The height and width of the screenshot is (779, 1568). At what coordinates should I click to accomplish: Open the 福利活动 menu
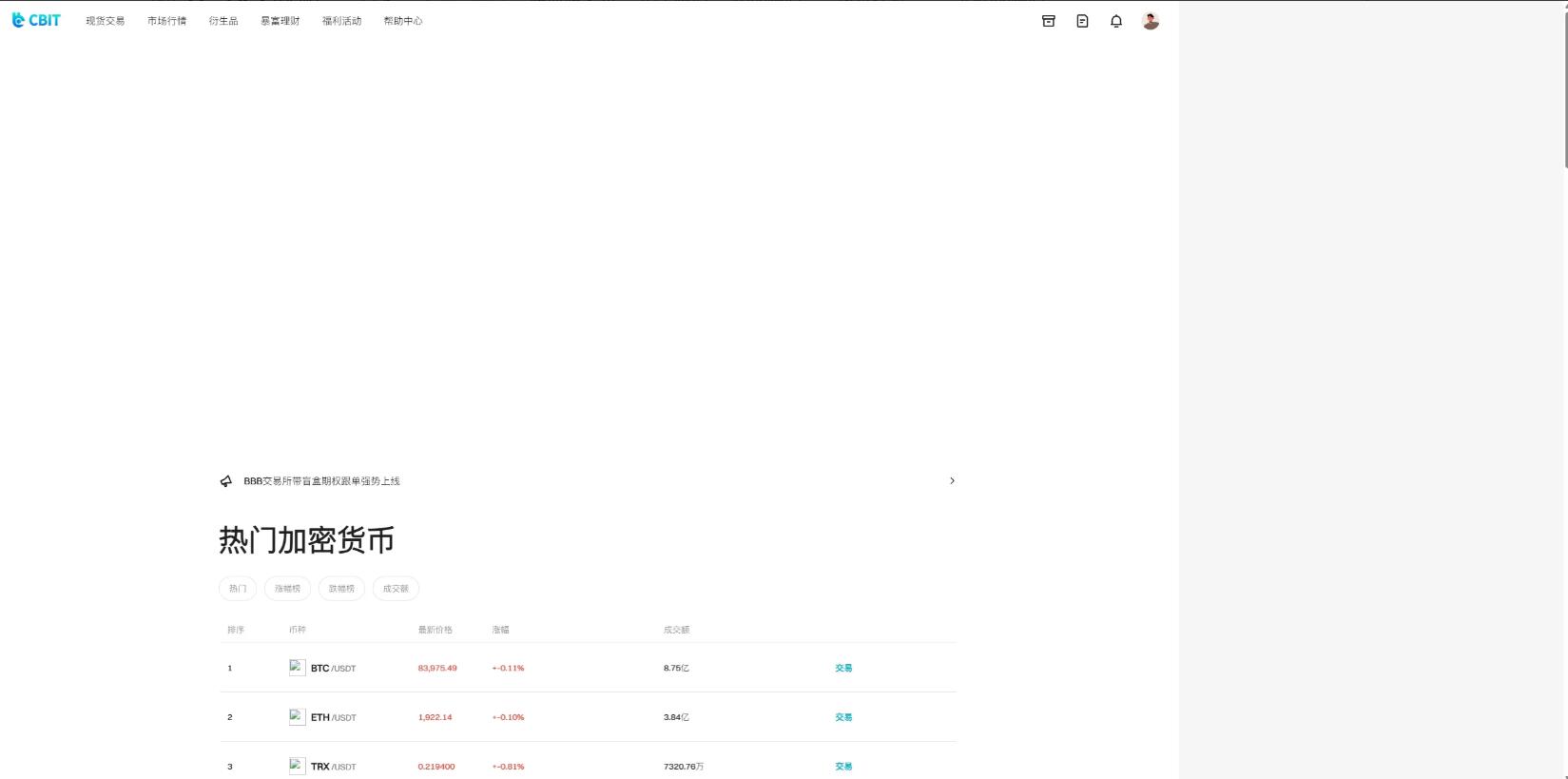tap(341, 21)
